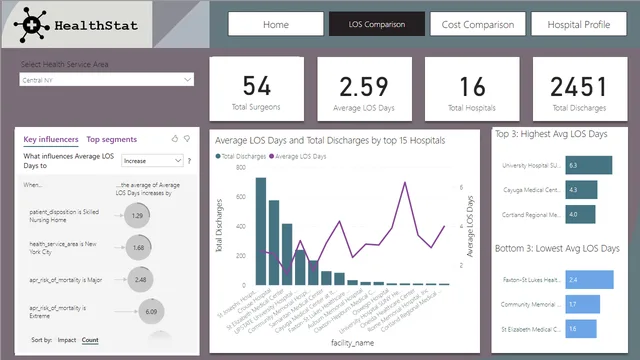Click the thumbs down icon in Key influencers
Viewport: 640px width, 360px height.
[x=187, y=139]
